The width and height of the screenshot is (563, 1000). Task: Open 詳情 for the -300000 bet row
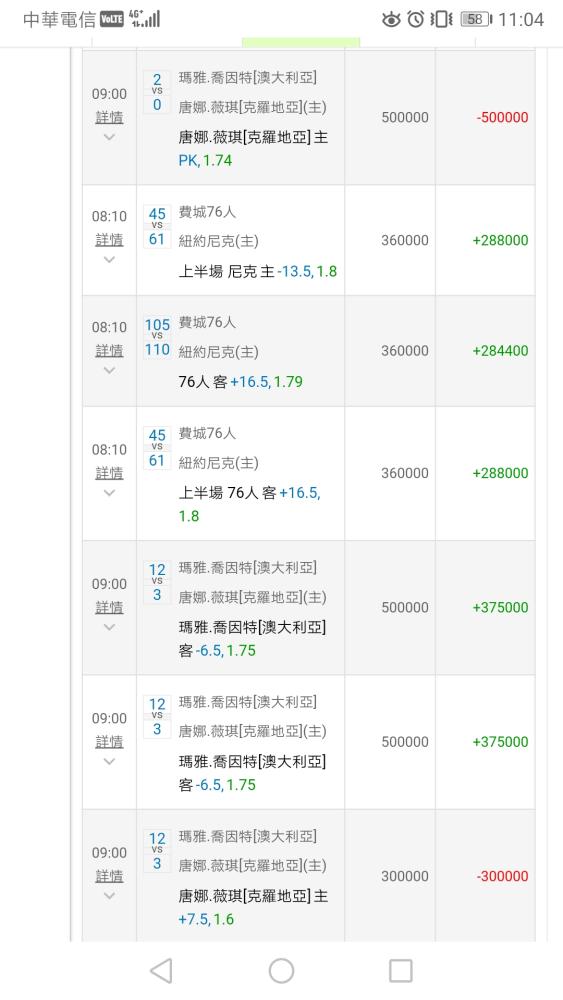109,876
